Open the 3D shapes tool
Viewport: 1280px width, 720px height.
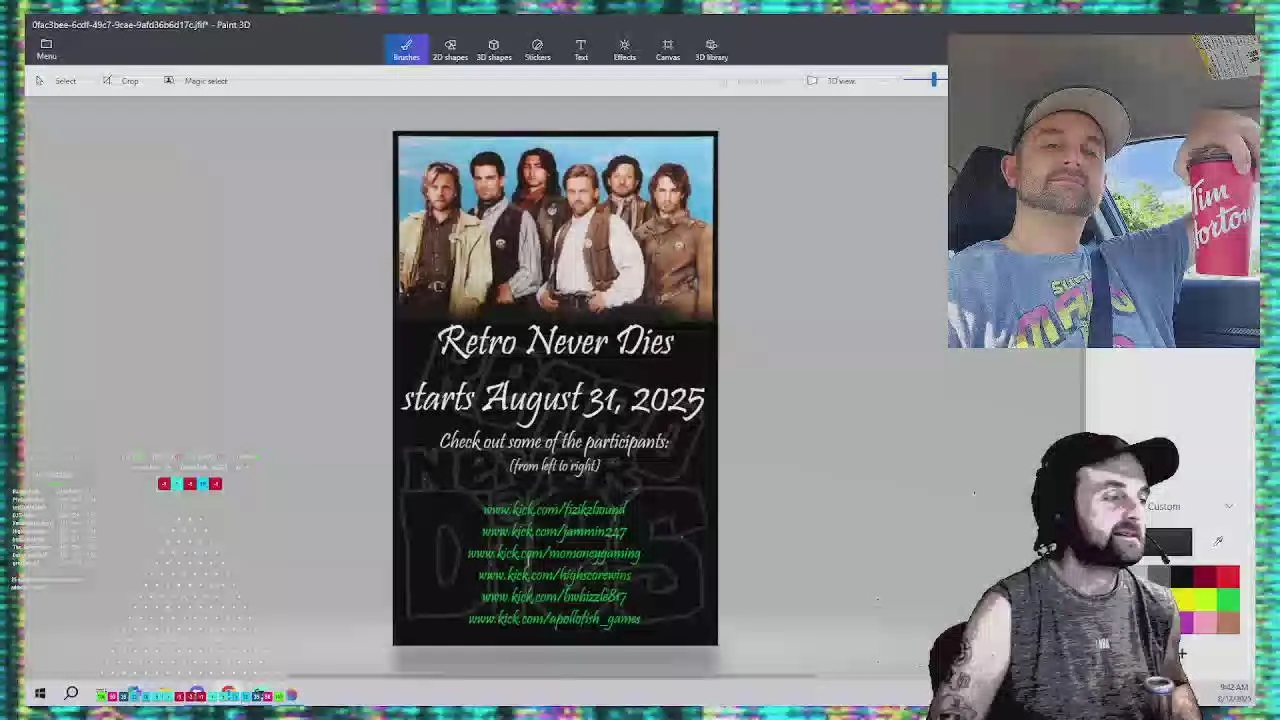pos(493,49)
